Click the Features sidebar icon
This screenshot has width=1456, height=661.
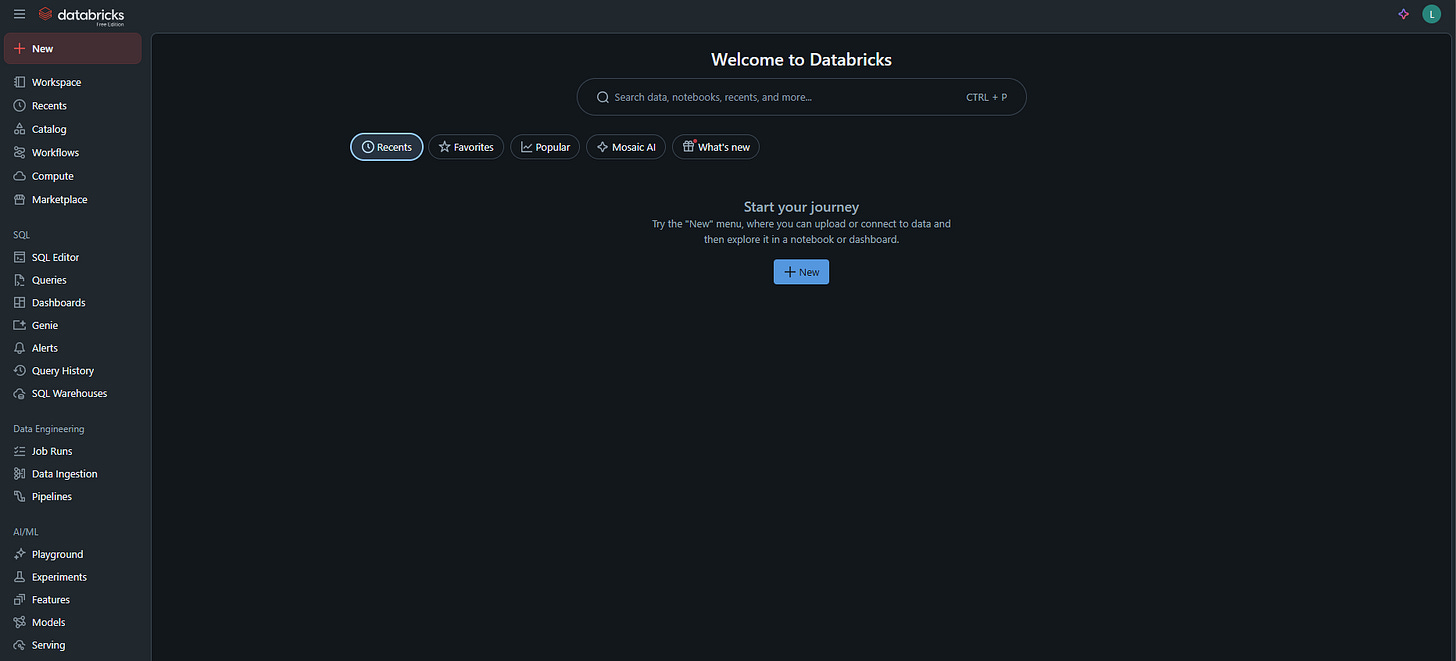point(20,600)
